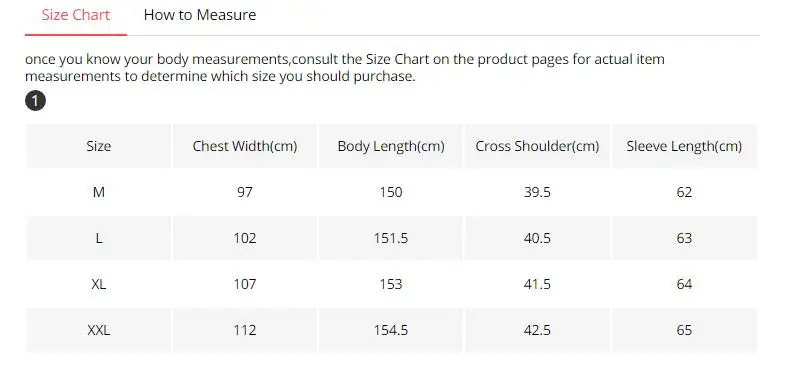Open the Size Chart tab

[76, 15]
